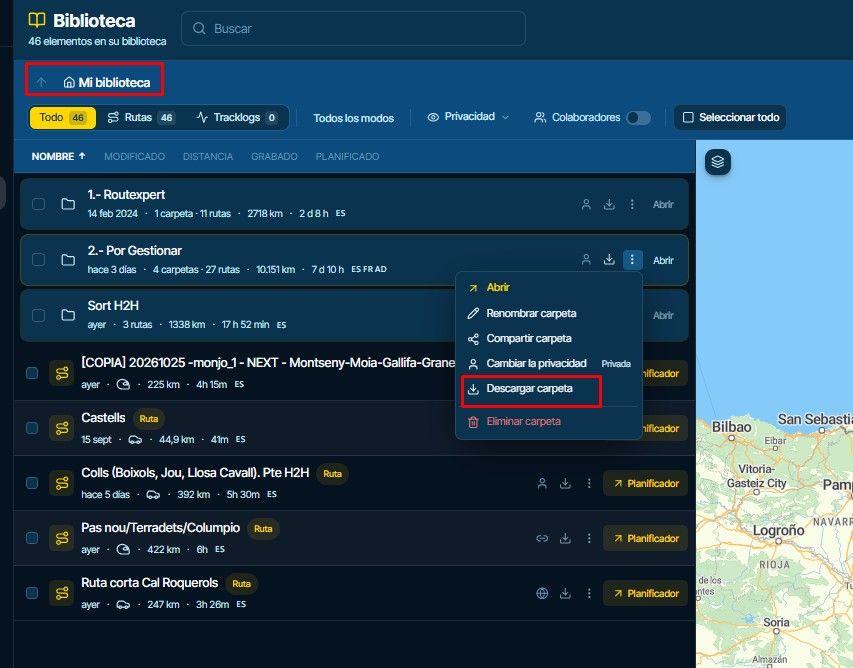Open Planificador for Ruta corta Cal Roquerols
The height and width of the screenshot is (668, 853).
[646, 593]
